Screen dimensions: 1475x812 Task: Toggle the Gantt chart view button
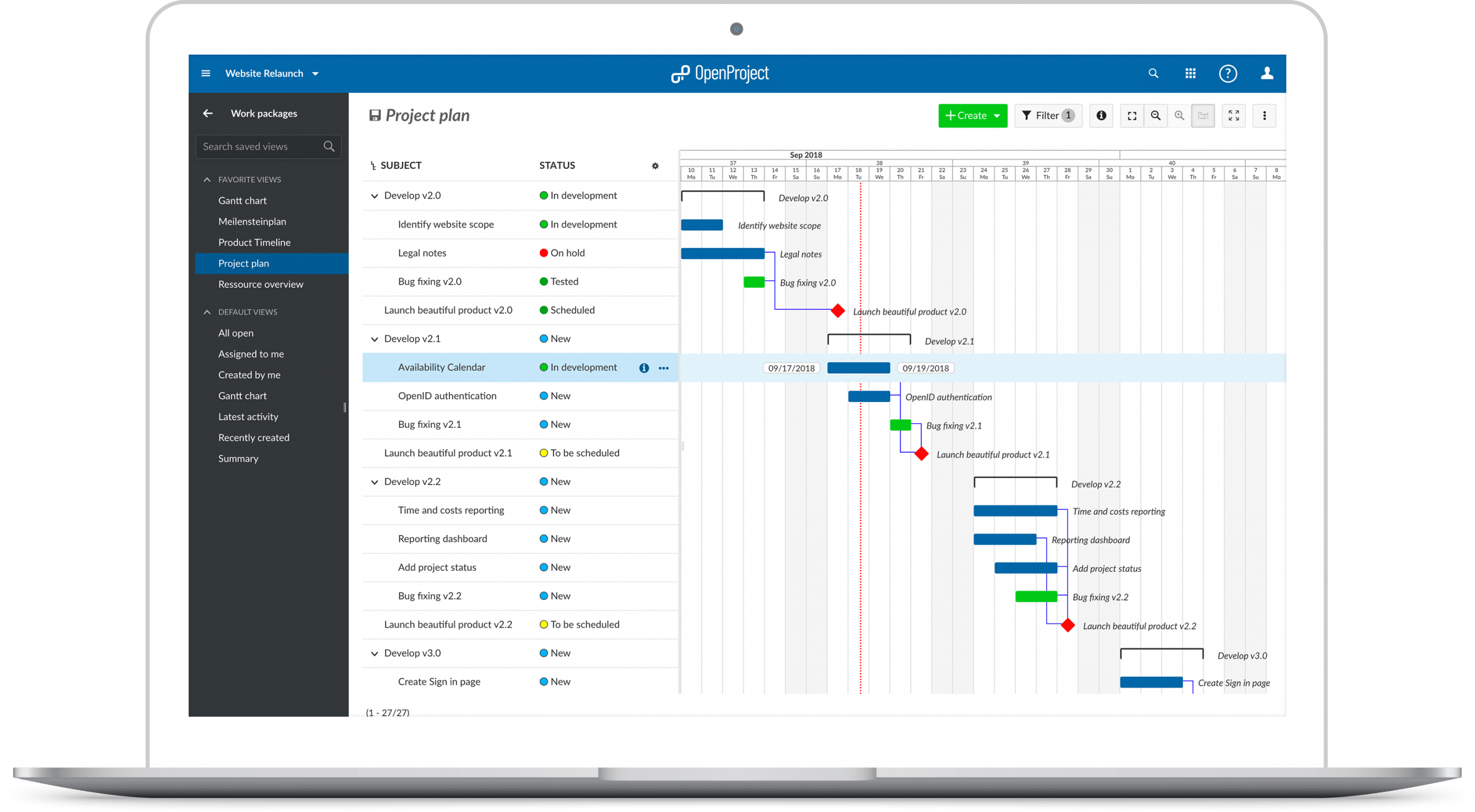(1203, 116)
